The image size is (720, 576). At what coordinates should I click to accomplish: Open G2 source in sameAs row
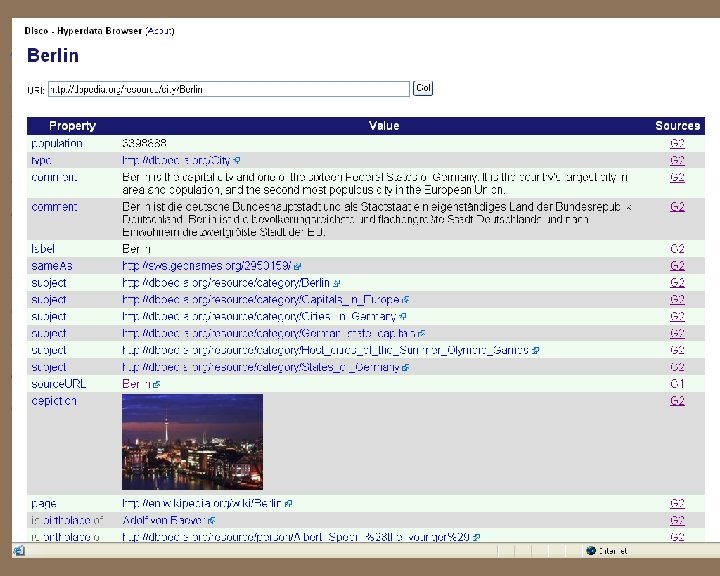[677, 265]
